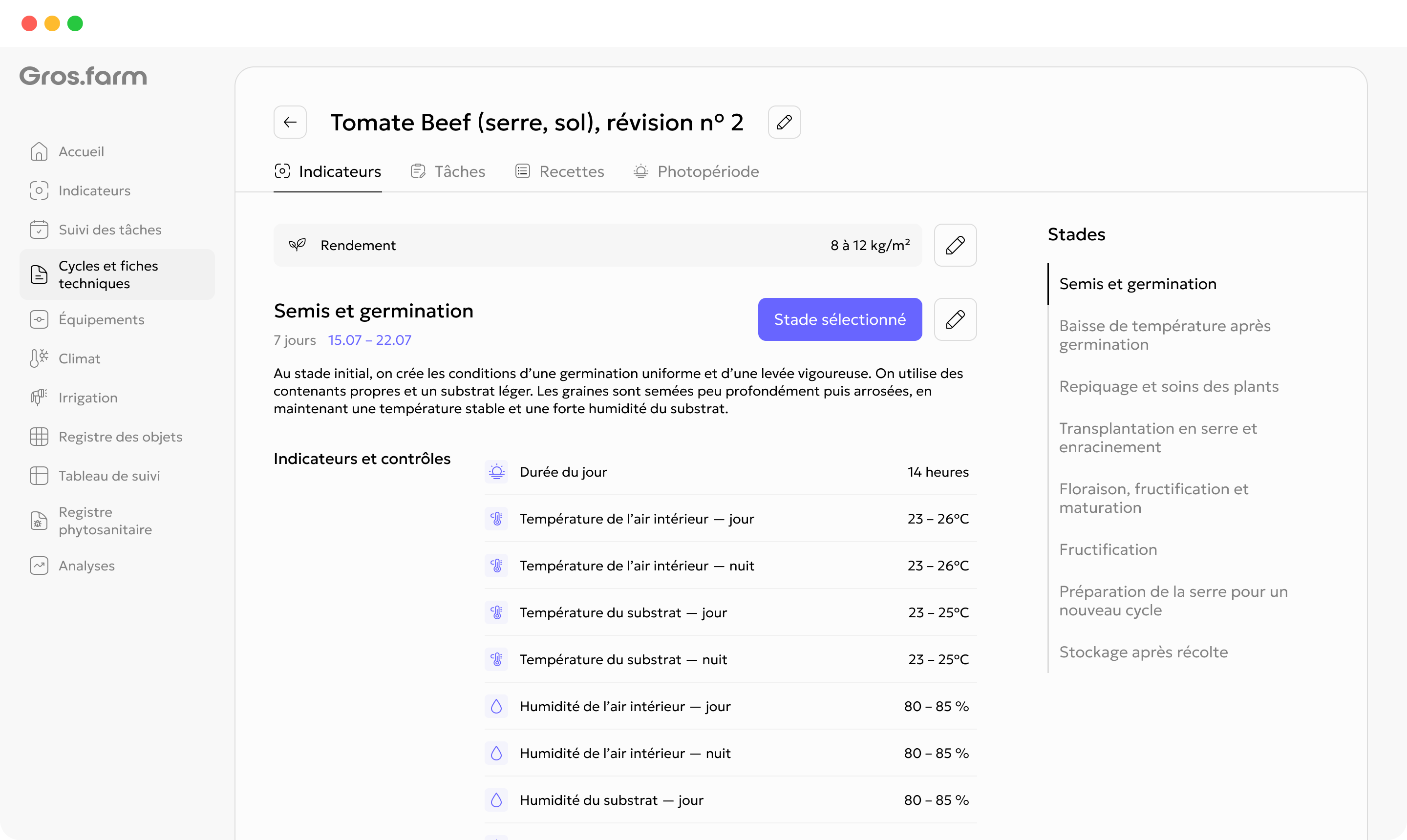Select stage Préparation de la serre

(x=1173, y=601)
